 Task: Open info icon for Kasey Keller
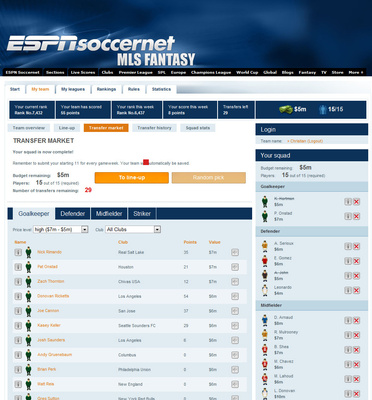point(18,326)
